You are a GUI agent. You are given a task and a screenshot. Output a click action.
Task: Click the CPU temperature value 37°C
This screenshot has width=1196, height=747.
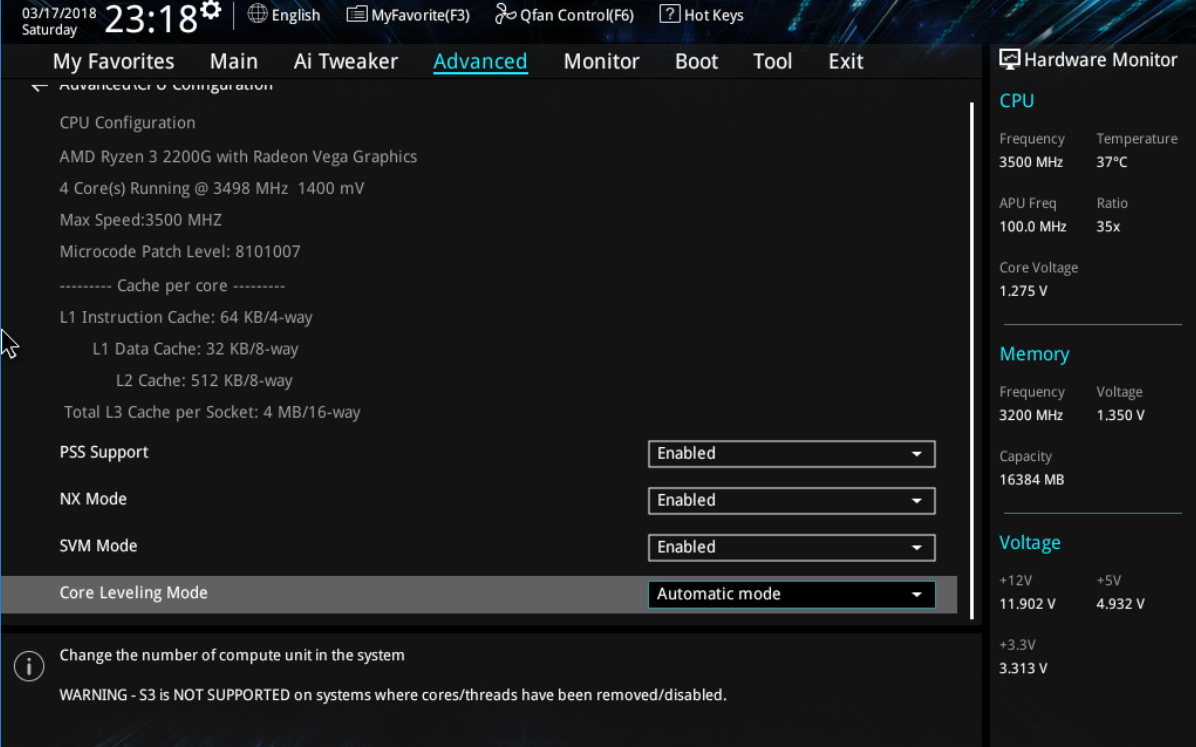pyautogui.click(x=1112, y=162)
